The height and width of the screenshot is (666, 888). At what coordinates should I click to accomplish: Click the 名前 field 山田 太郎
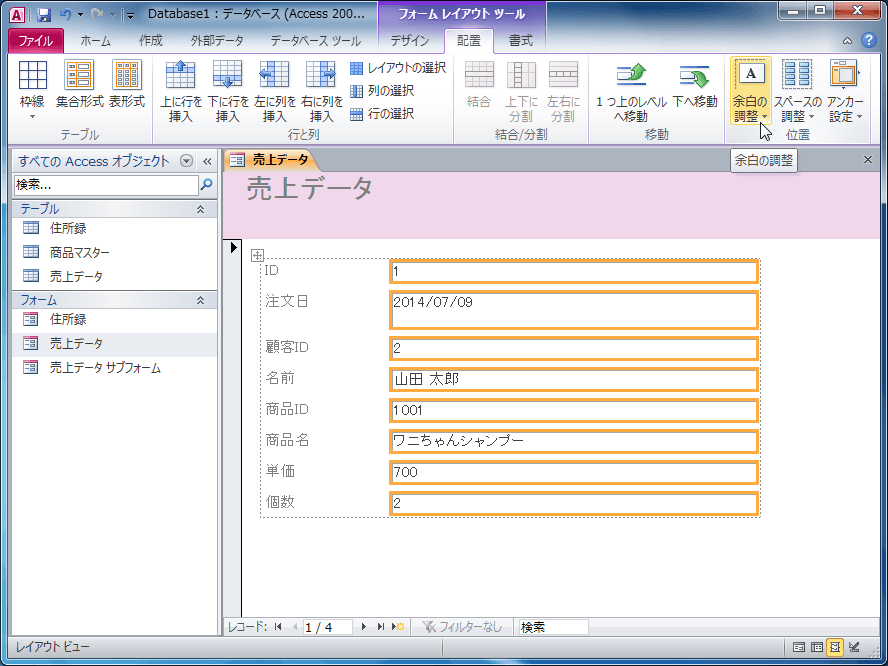[x=574, y=379]
